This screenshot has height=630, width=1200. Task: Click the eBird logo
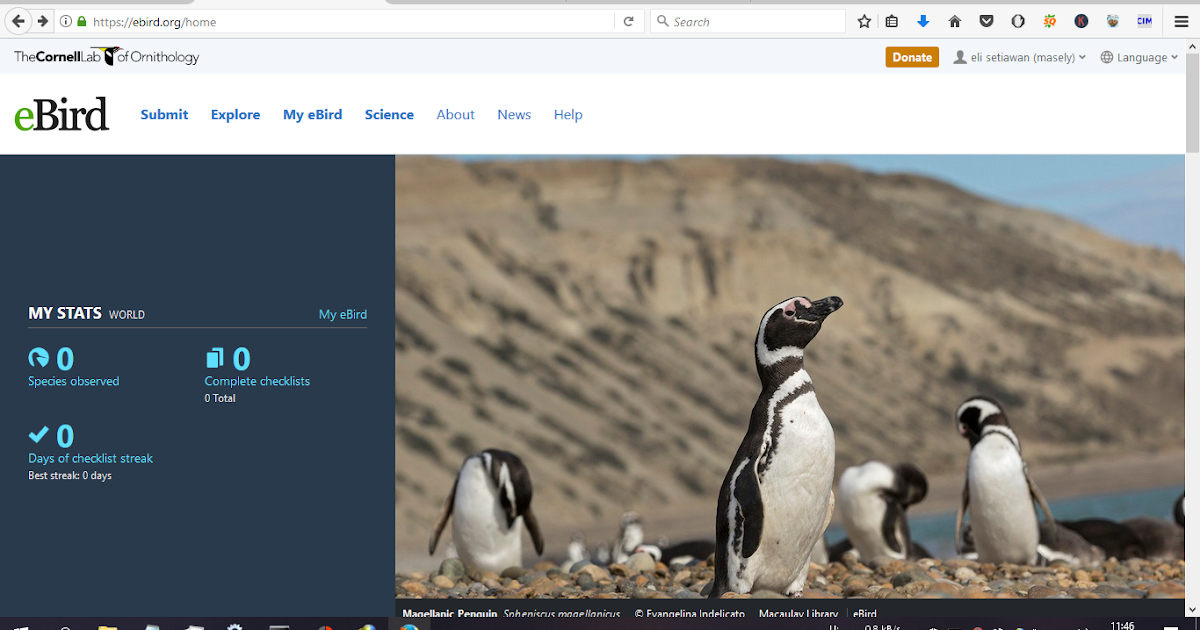(61, 114)
